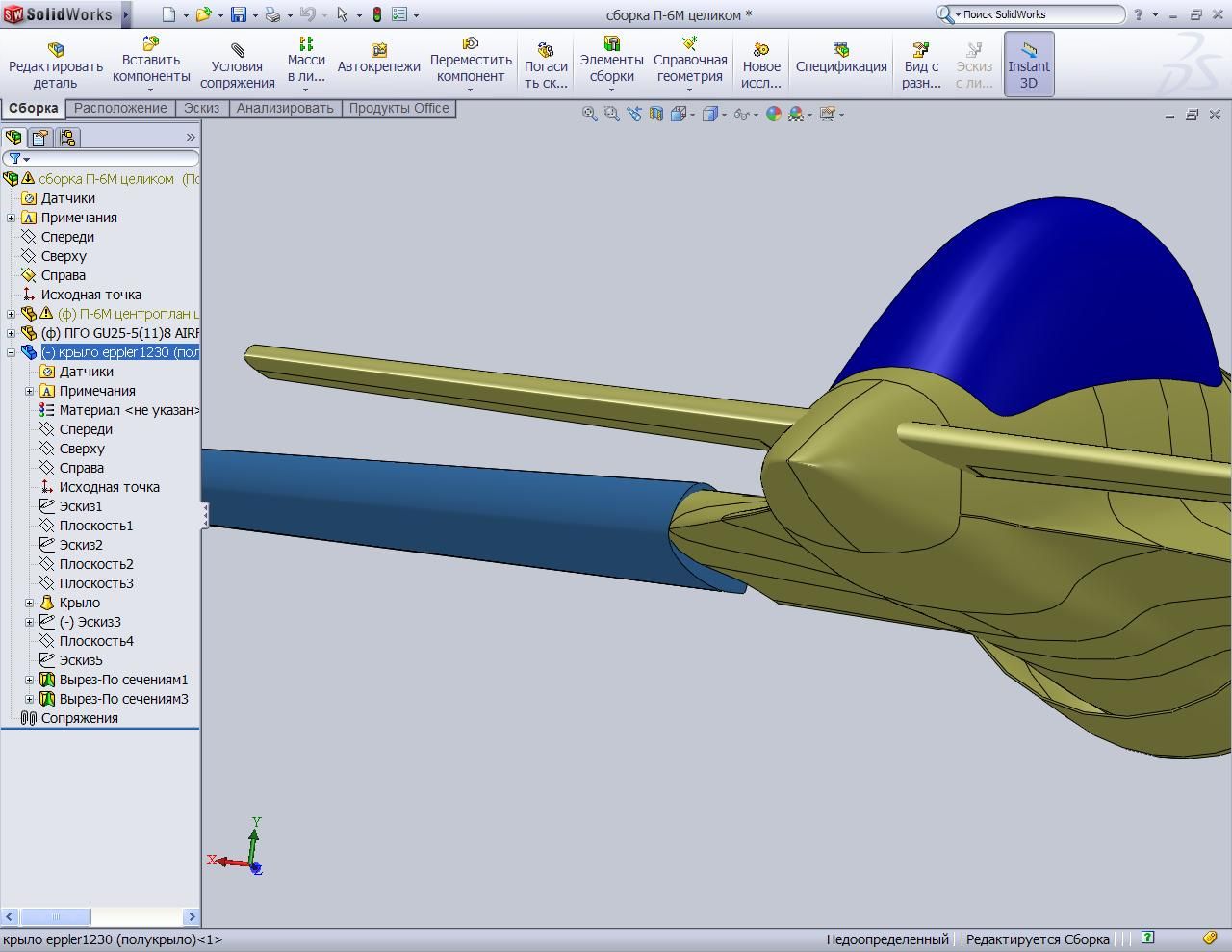The width and height of the screenshot is (1232, 952).
Task: Collapse the крыло eppler1230 tree node
Action: click(12, 352)
